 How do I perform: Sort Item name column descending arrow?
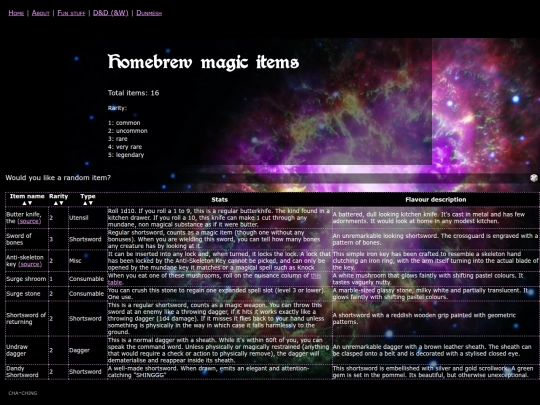tap(30, 203)
